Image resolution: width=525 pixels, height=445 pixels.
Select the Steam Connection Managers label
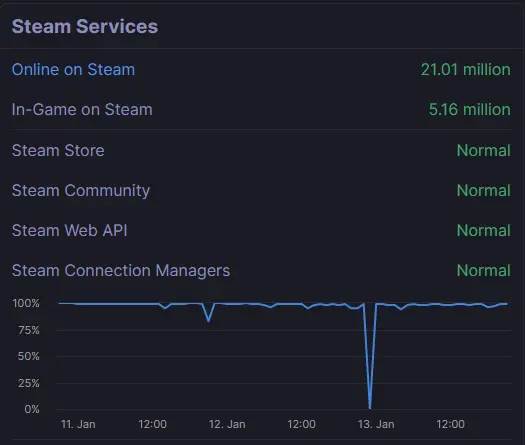point(121,271)
